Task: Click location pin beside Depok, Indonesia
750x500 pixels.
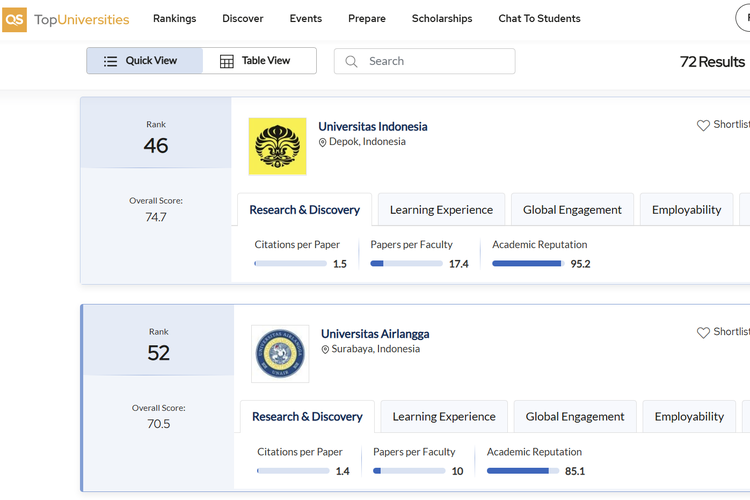Action: 323,143
